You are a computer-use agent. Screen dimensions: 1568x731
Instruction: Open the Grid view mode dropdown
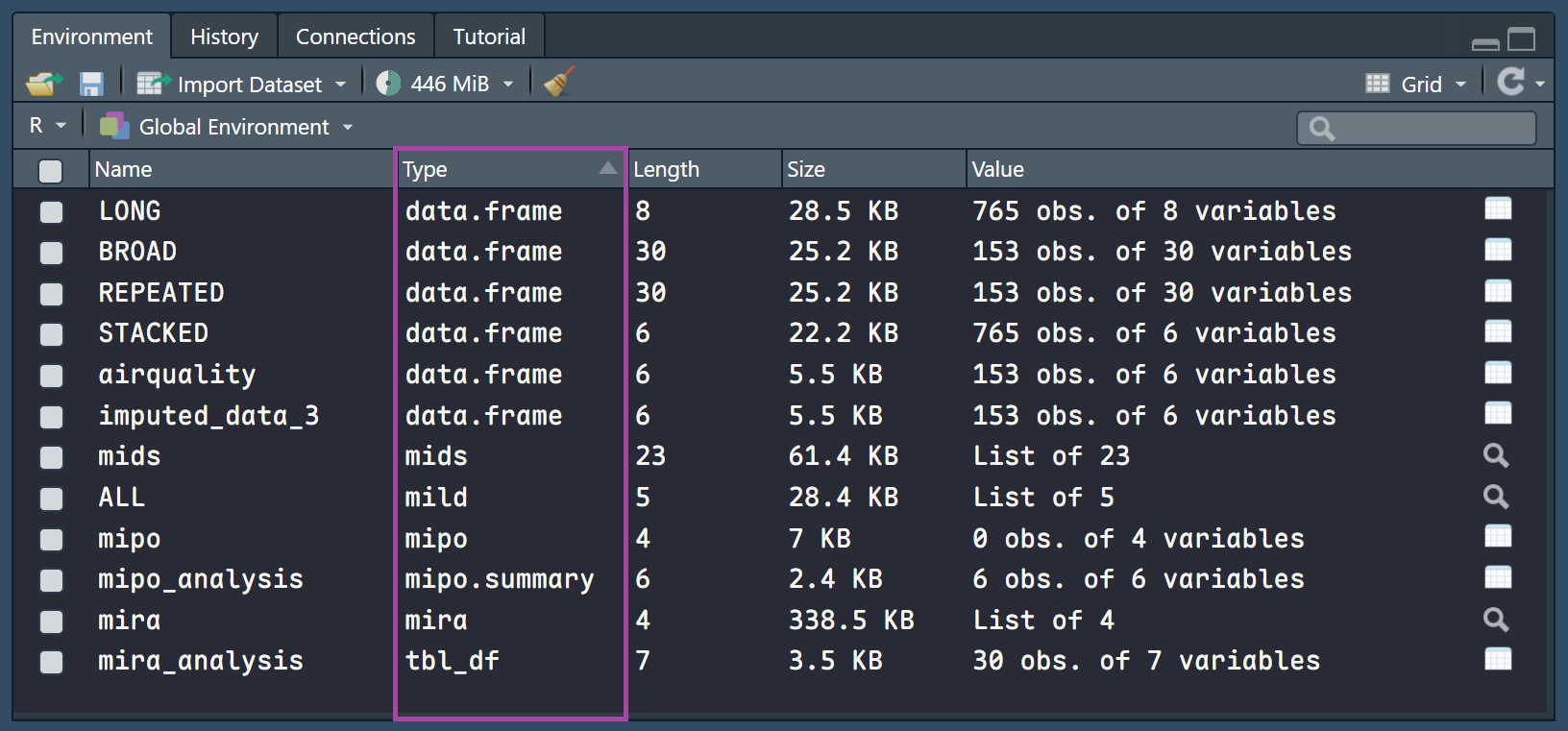pos(1417,85)
